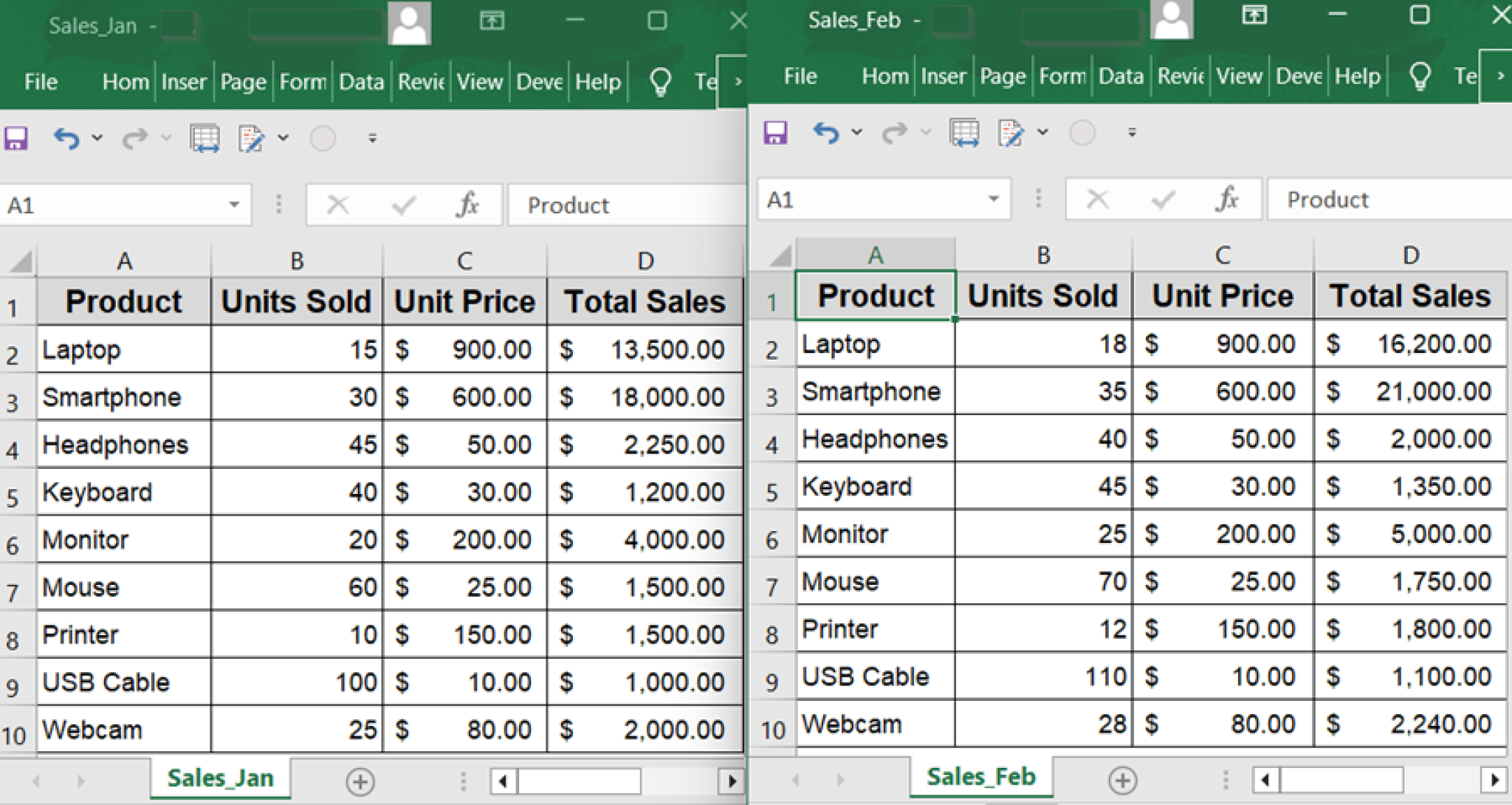1512x805 pixels.
Task: Click the edit-form pen icon on Quick Access Toolbar
Action: tap(252, 137)
